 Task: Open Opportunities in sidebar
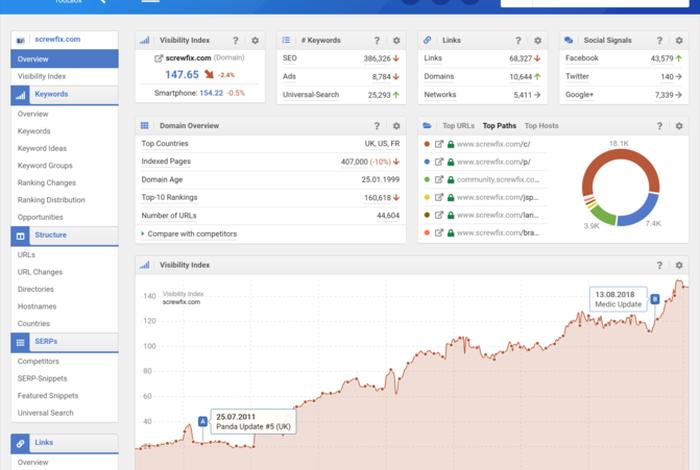[x=40, y=217]
